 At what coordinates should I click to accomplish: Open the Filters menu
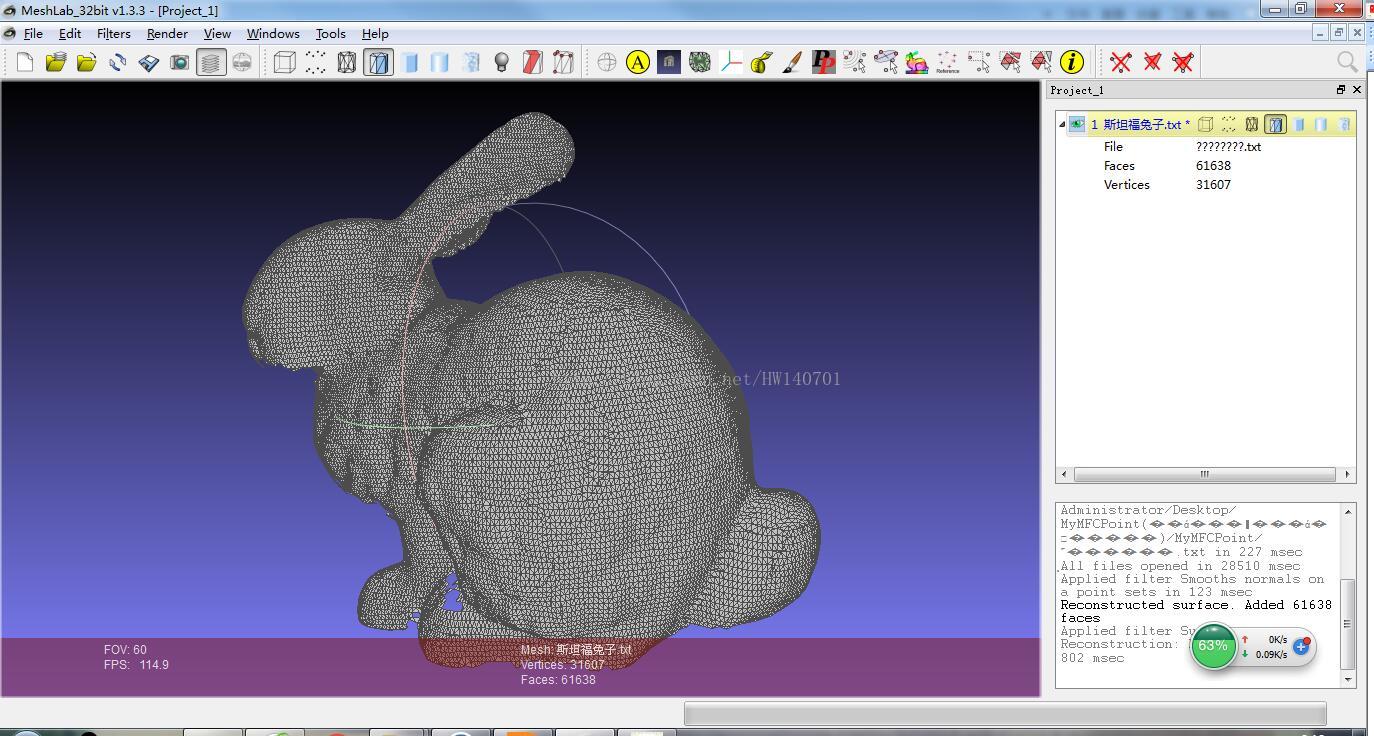pos(114,33)
